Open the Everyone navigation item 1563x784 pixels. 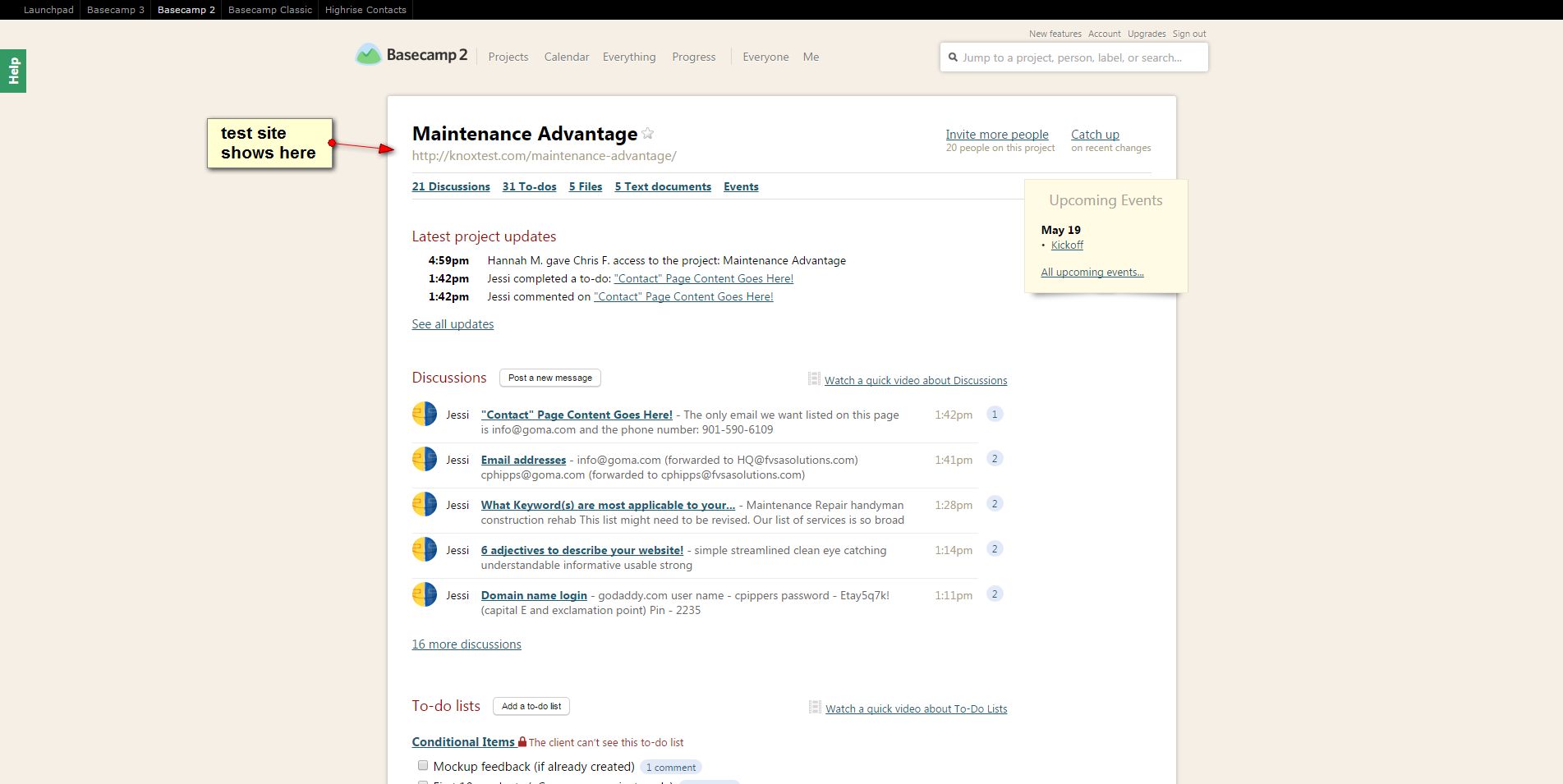765,57
